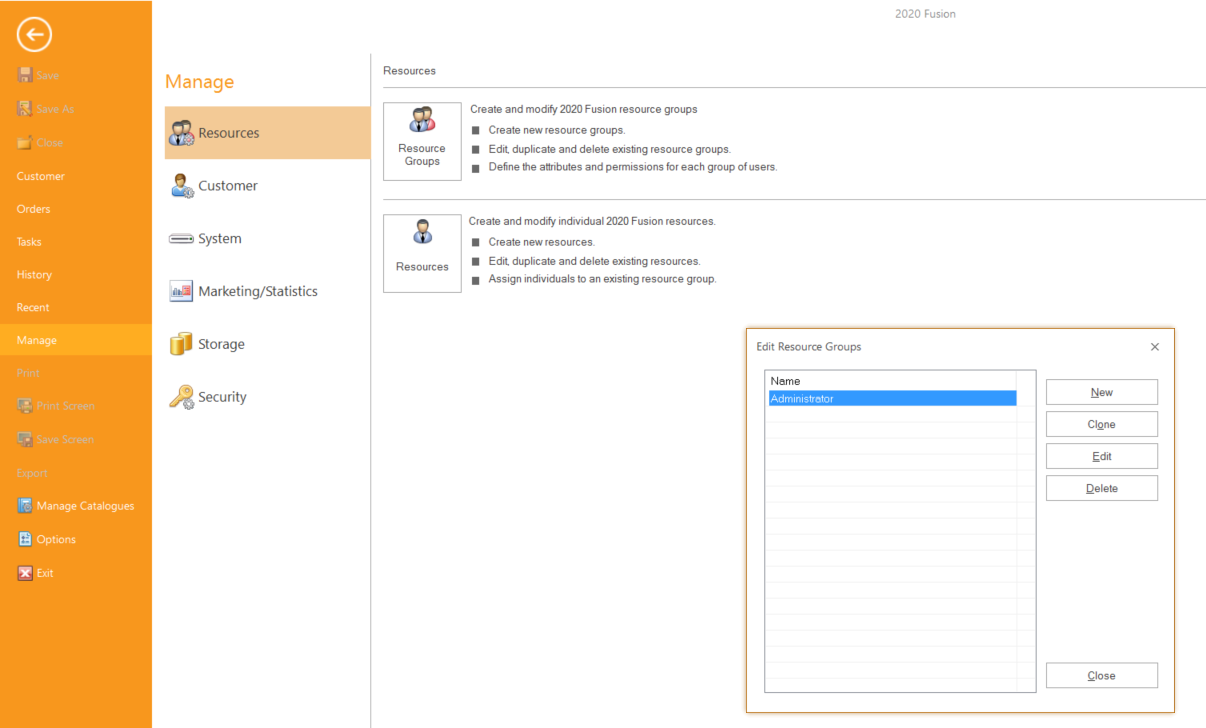Select the Manage sidebar item
Viewport: 1206px width, 728px height.
[76, 340]
